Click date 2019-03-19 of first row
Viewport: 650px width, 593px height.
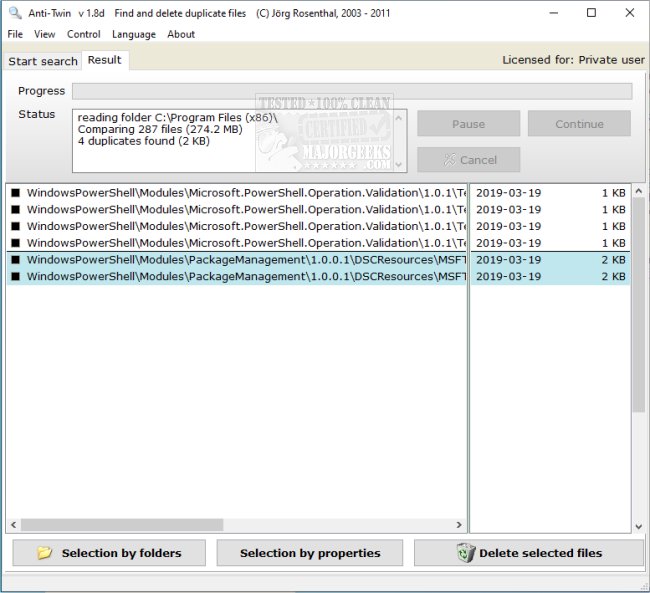click(508, 193)
